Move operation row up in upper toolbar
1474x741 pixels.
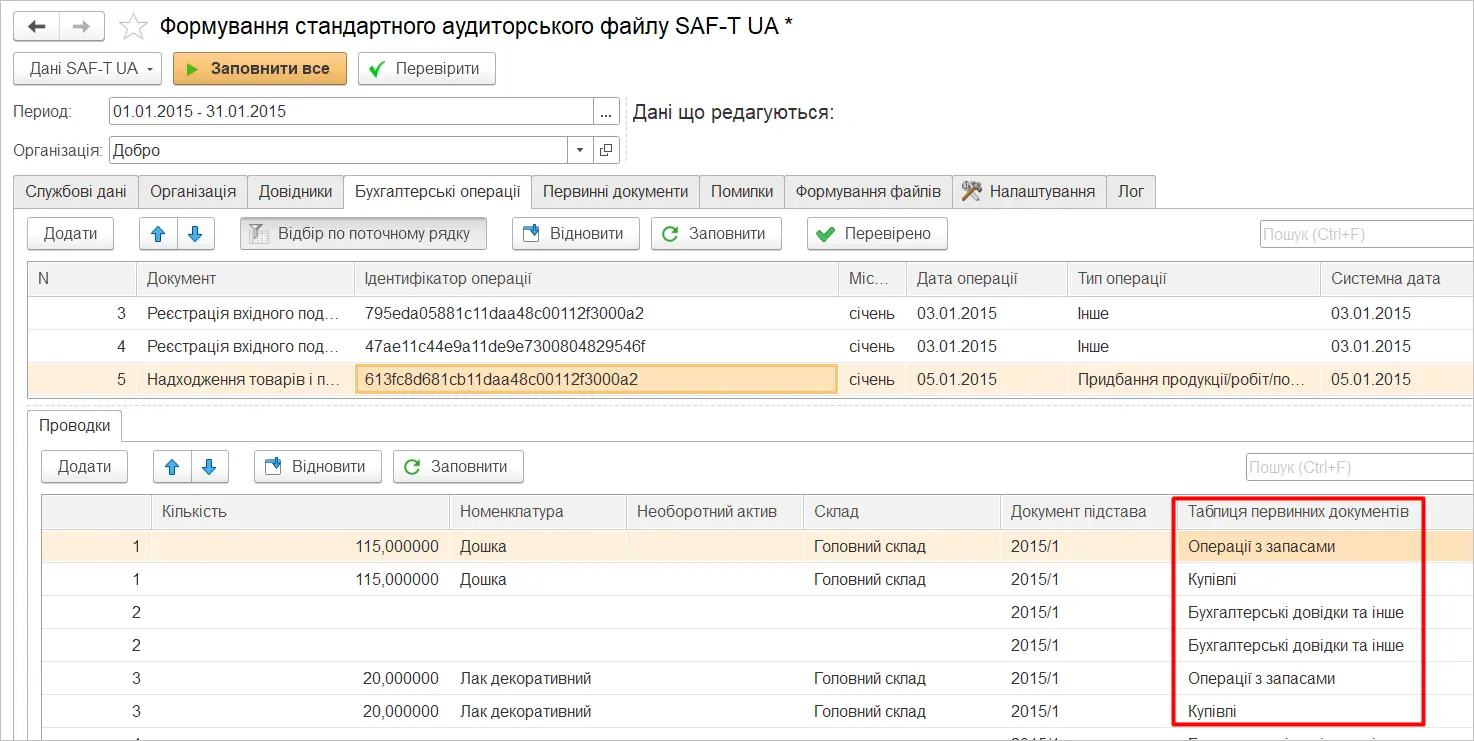157,234
